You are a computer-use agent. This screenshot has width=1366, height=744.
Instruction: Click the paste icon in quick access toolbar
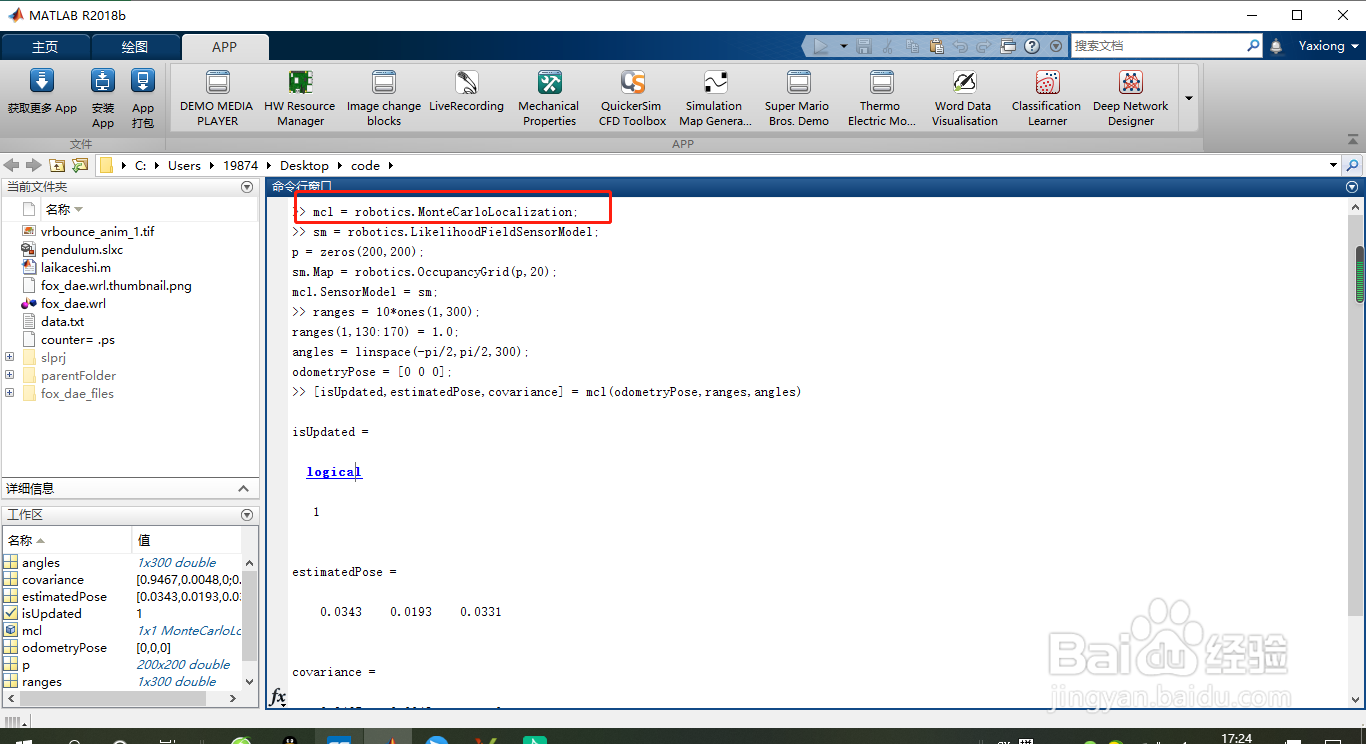click(936, 46)
